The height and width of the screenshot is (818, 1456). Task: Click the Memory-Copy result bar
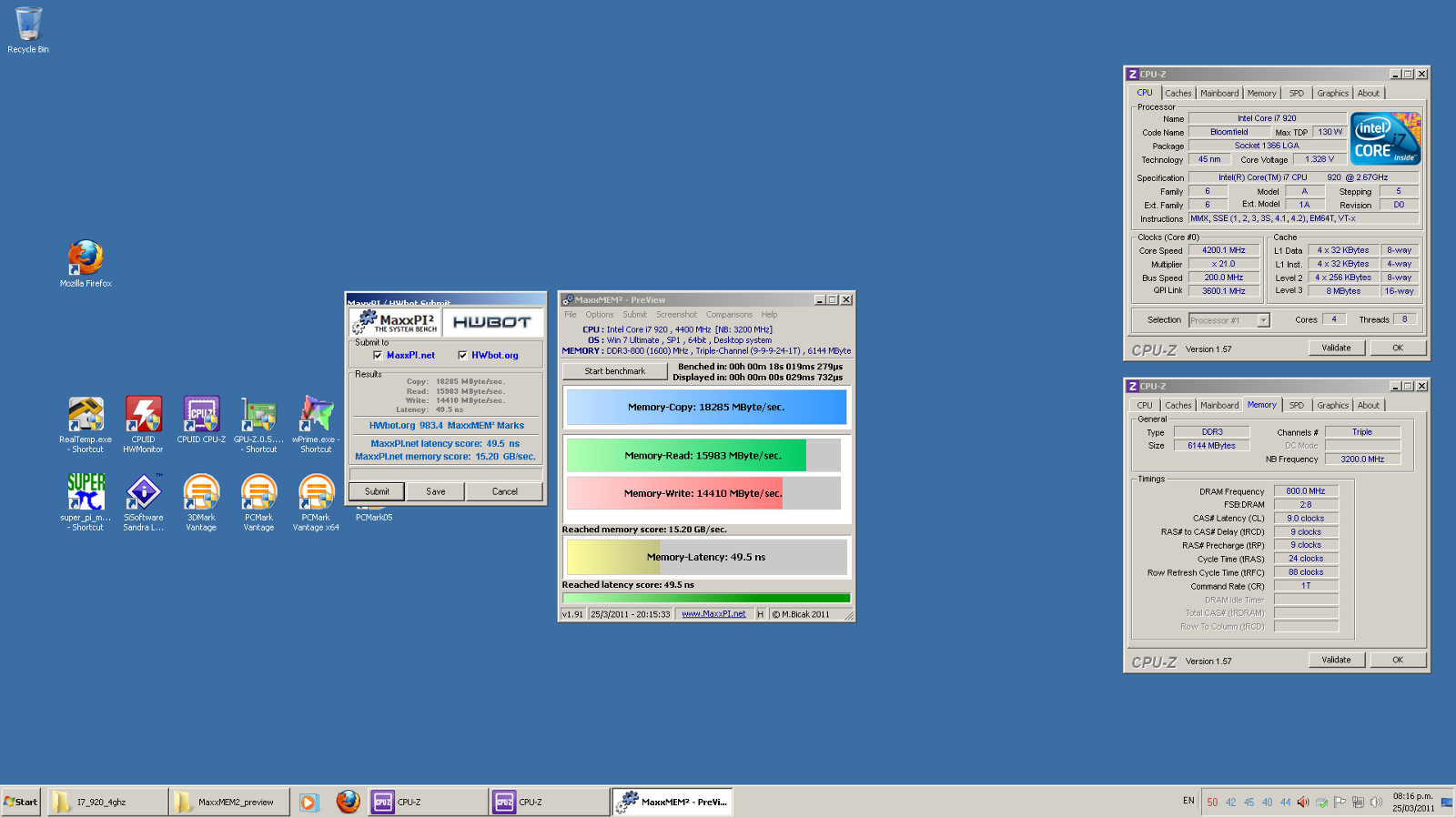point(706,407)
